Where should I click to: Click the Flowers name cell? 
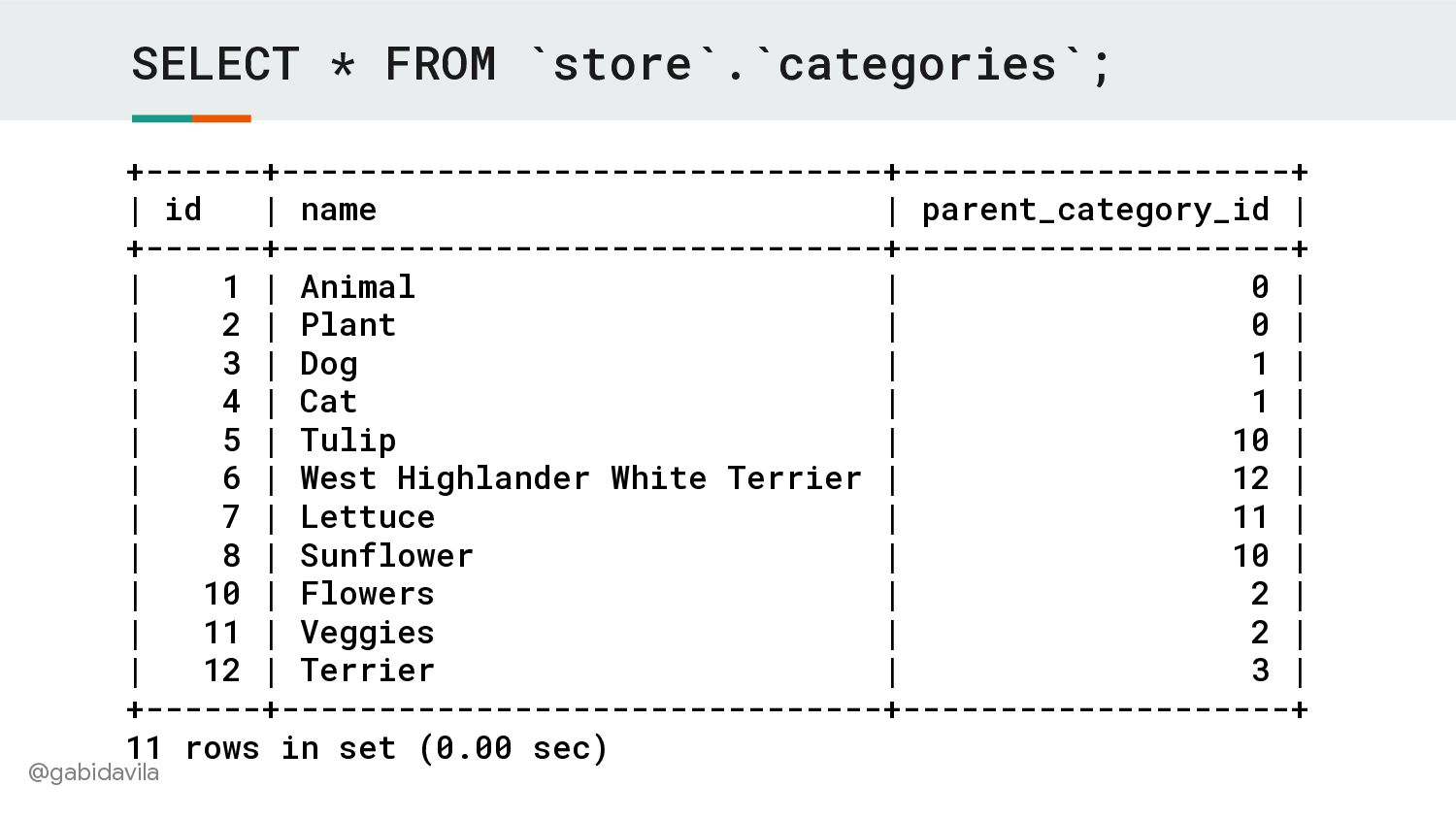tap(367, 594)
